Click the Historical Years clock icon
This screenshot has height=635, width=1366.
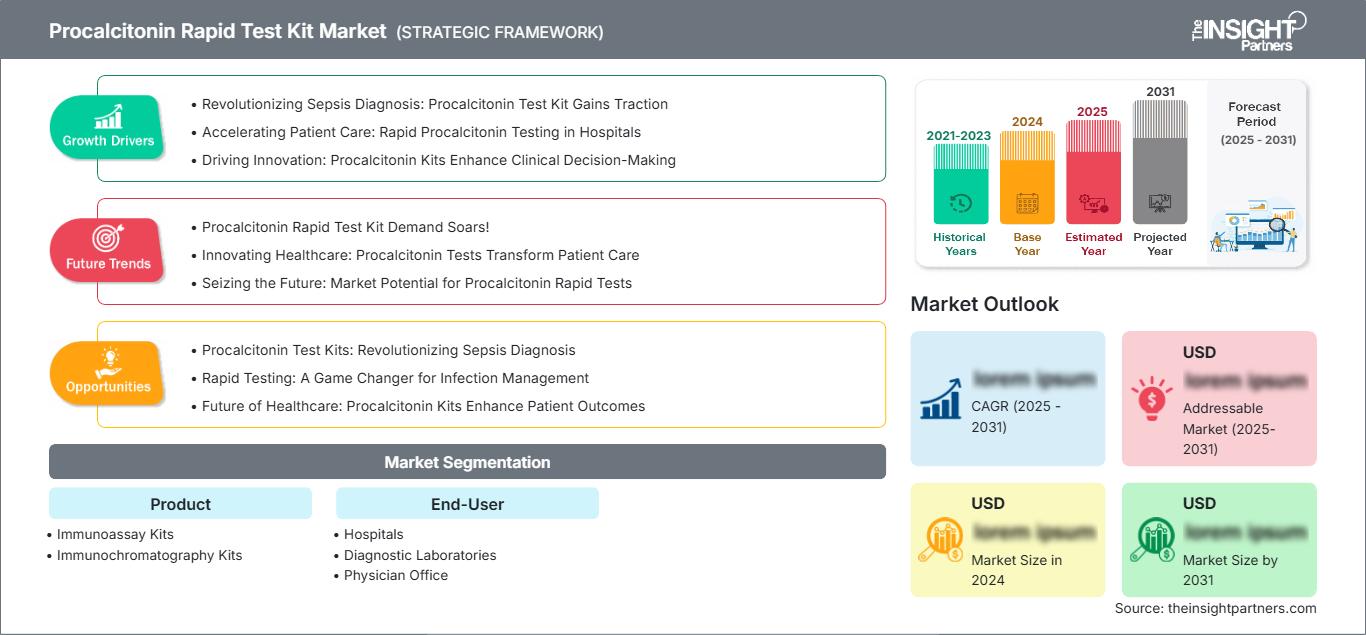pos(960,203)
